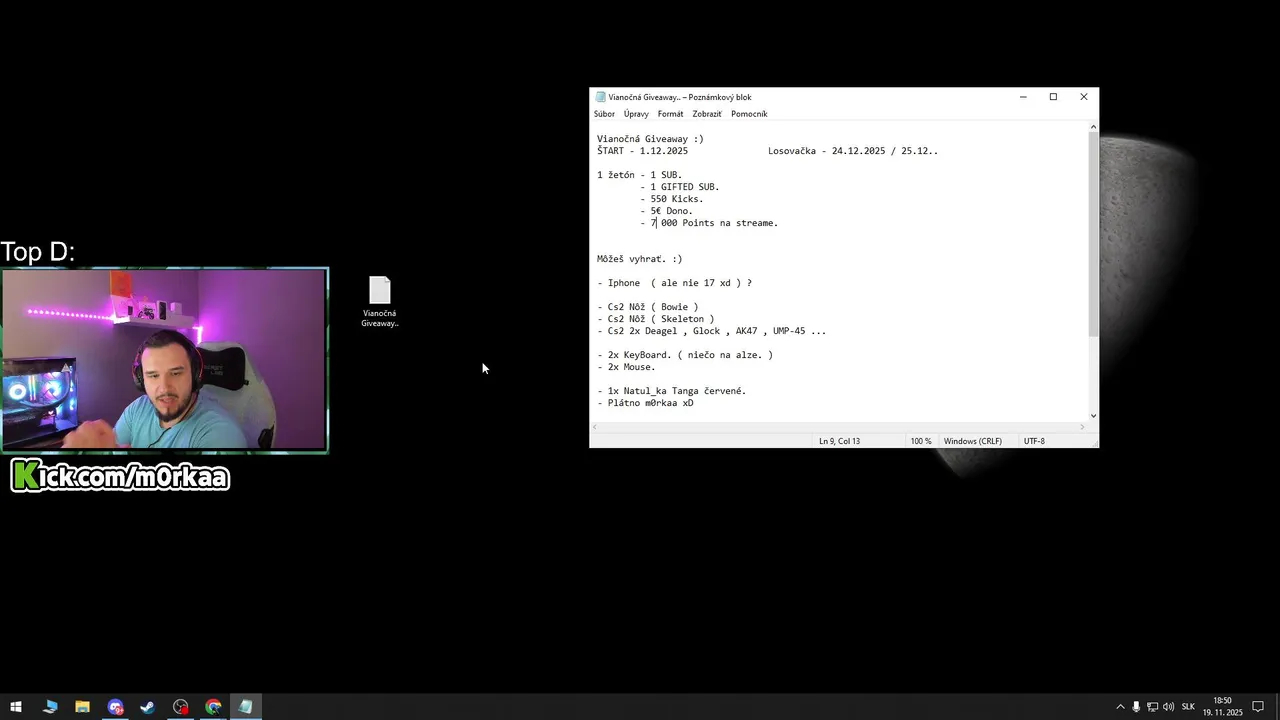
Task: Click the '000 Points na streame.' line
Action: pyautogui.click(x=719, y=223)
